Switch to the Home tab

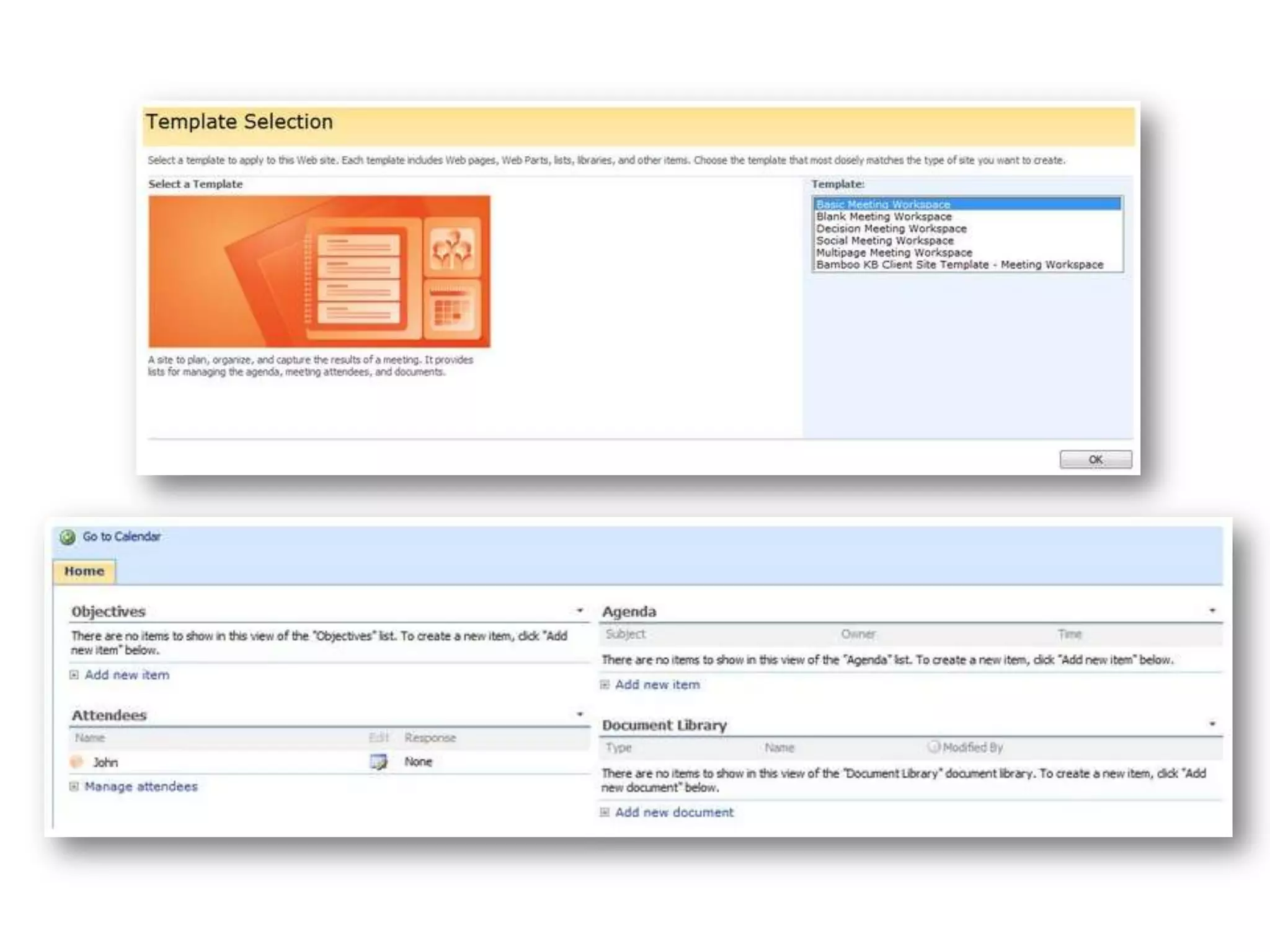84,571
